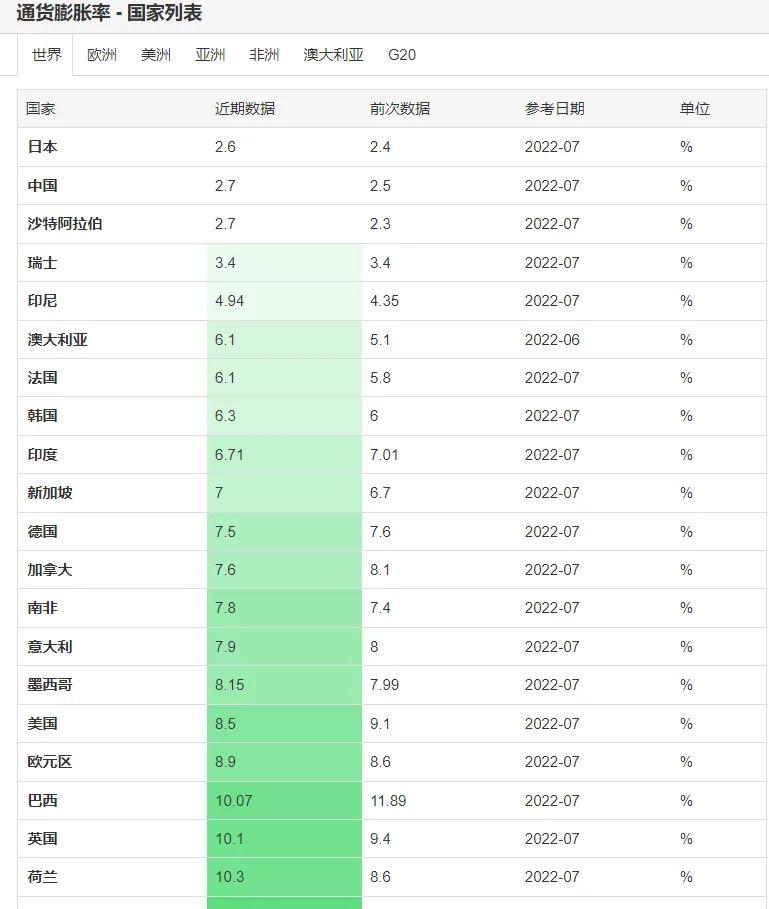Open the 新加坡 country link
This screenshot has width=769, height=909.
50,493
